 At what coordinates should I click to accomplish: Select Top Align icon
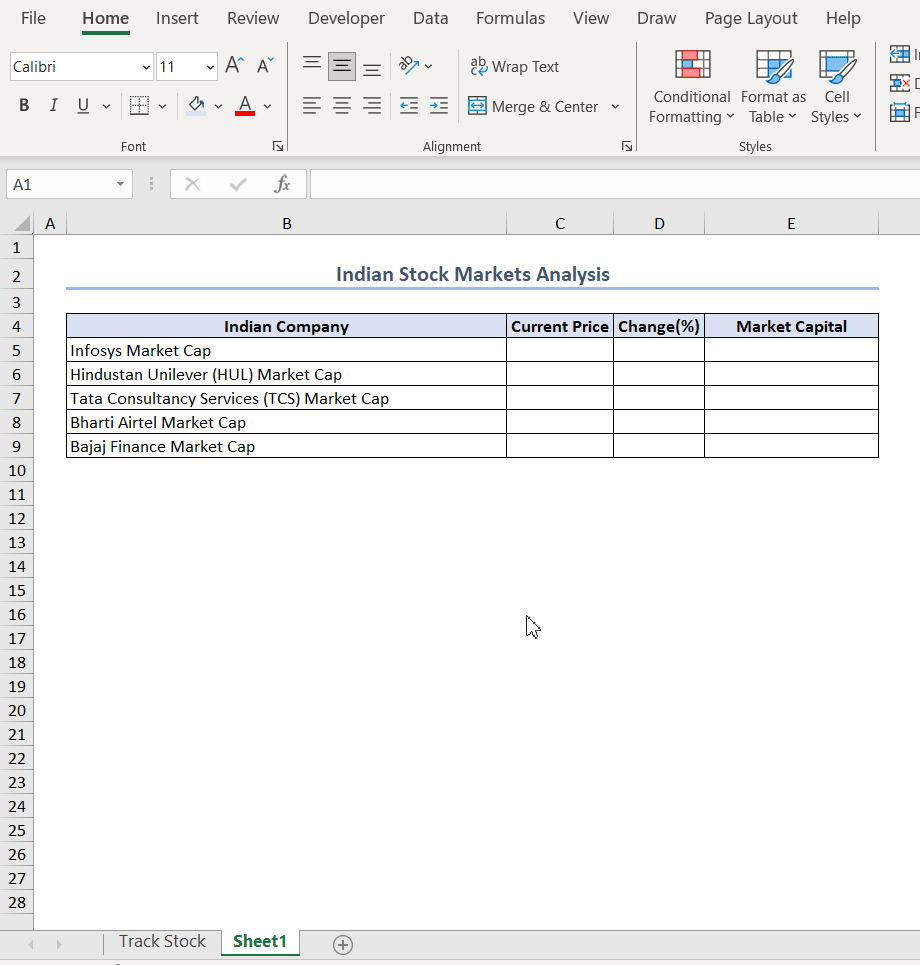pos(312,65)
